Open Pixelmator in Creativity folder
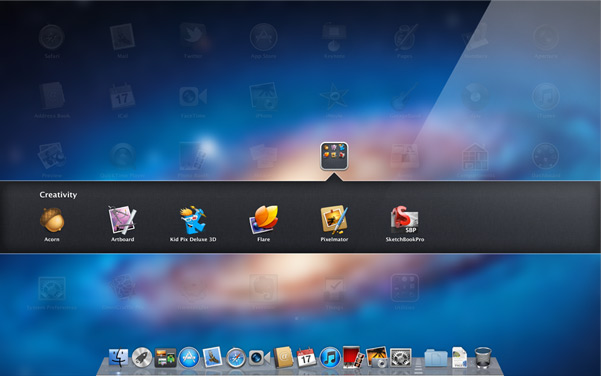The width and height of the screenshot is (601, 376). click(x=334, y=220)
